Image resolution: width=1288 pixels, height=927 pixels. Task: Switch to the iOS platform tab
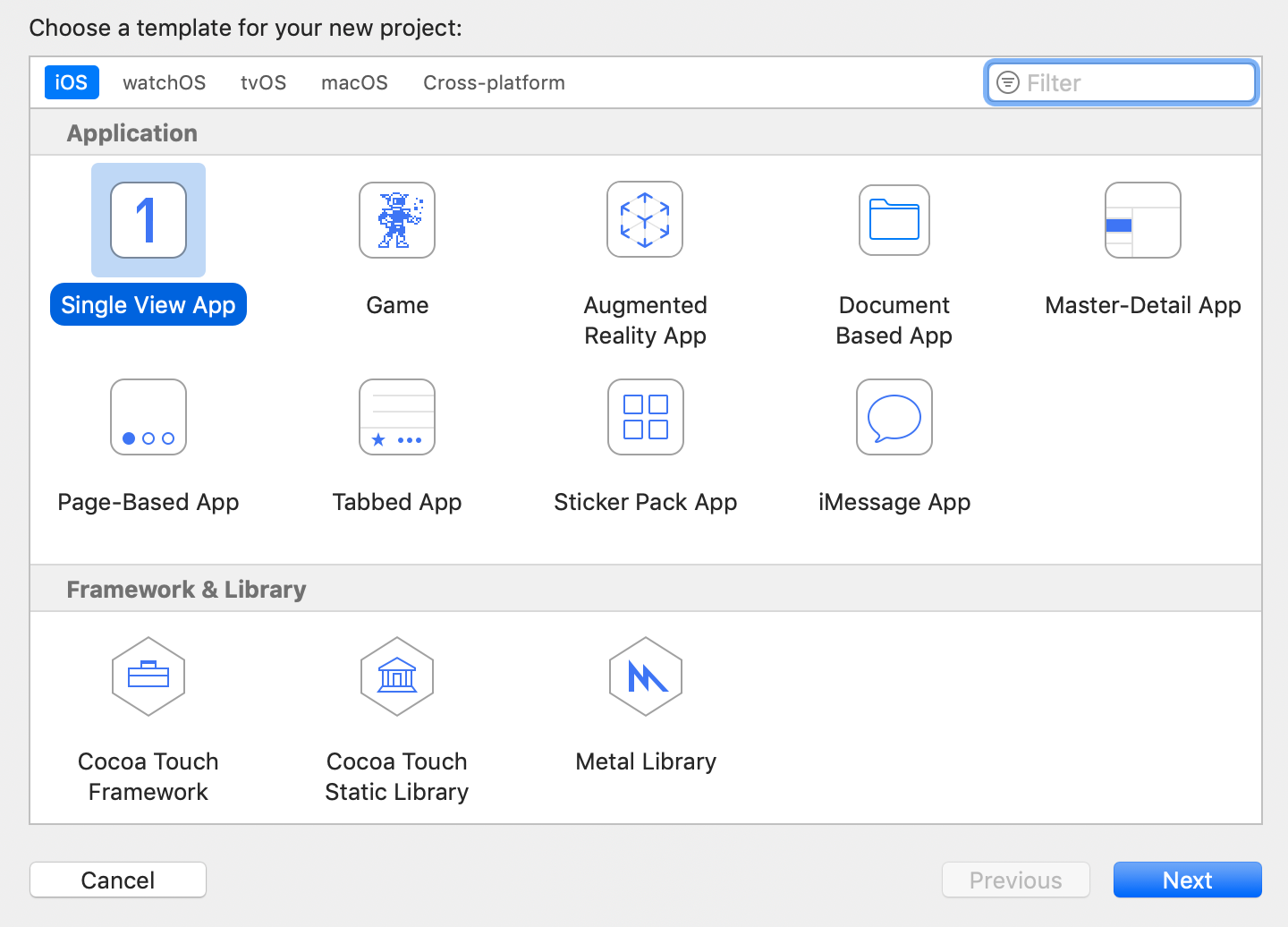coord(72,82)
